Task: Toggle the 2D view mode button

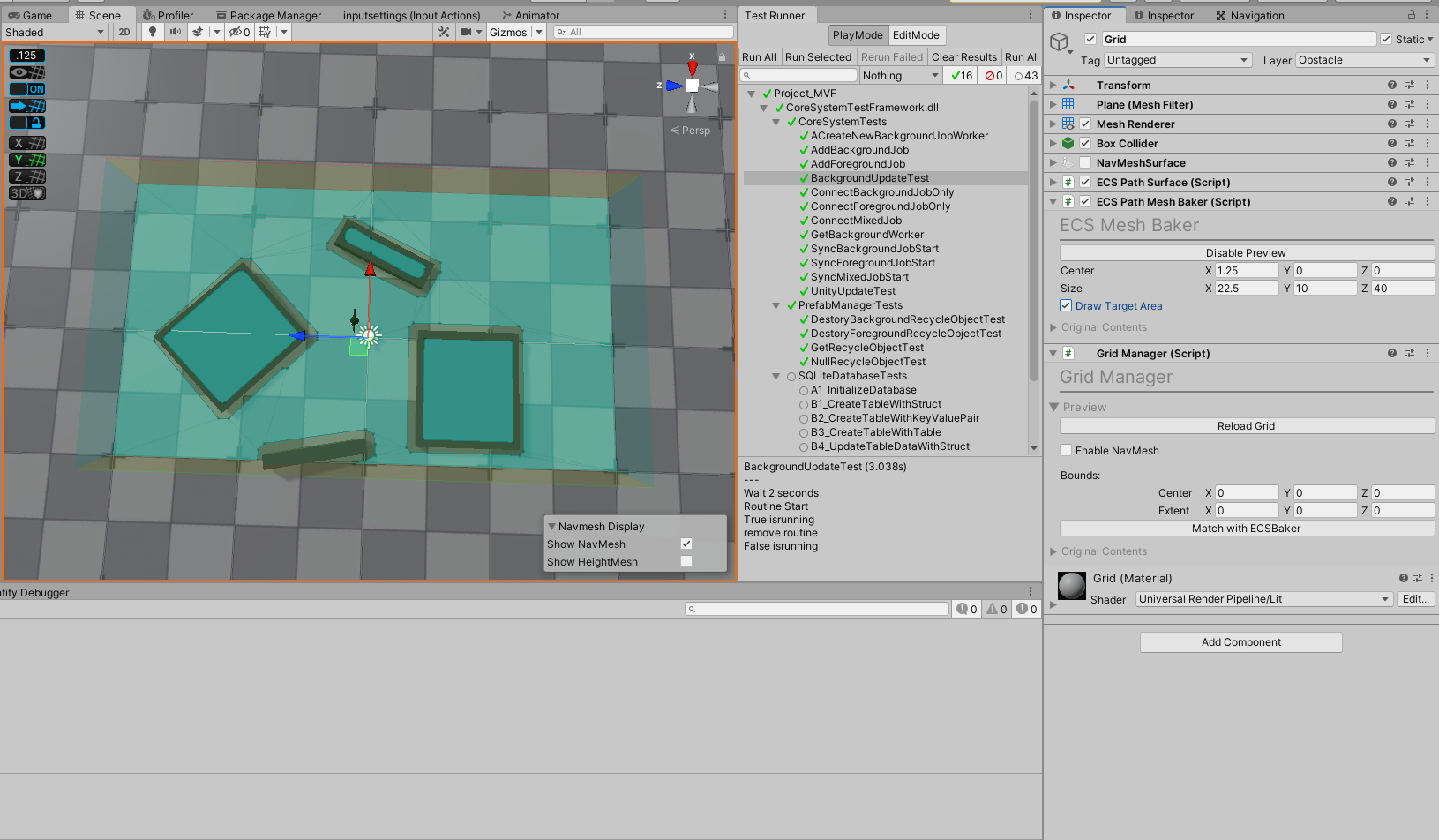Action: tap(124, 32)
